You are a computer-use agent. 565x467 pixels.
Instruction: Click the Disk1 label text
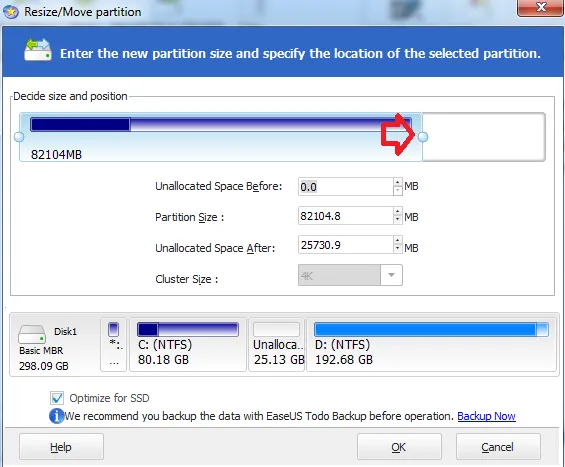click(x=65, y=332)
